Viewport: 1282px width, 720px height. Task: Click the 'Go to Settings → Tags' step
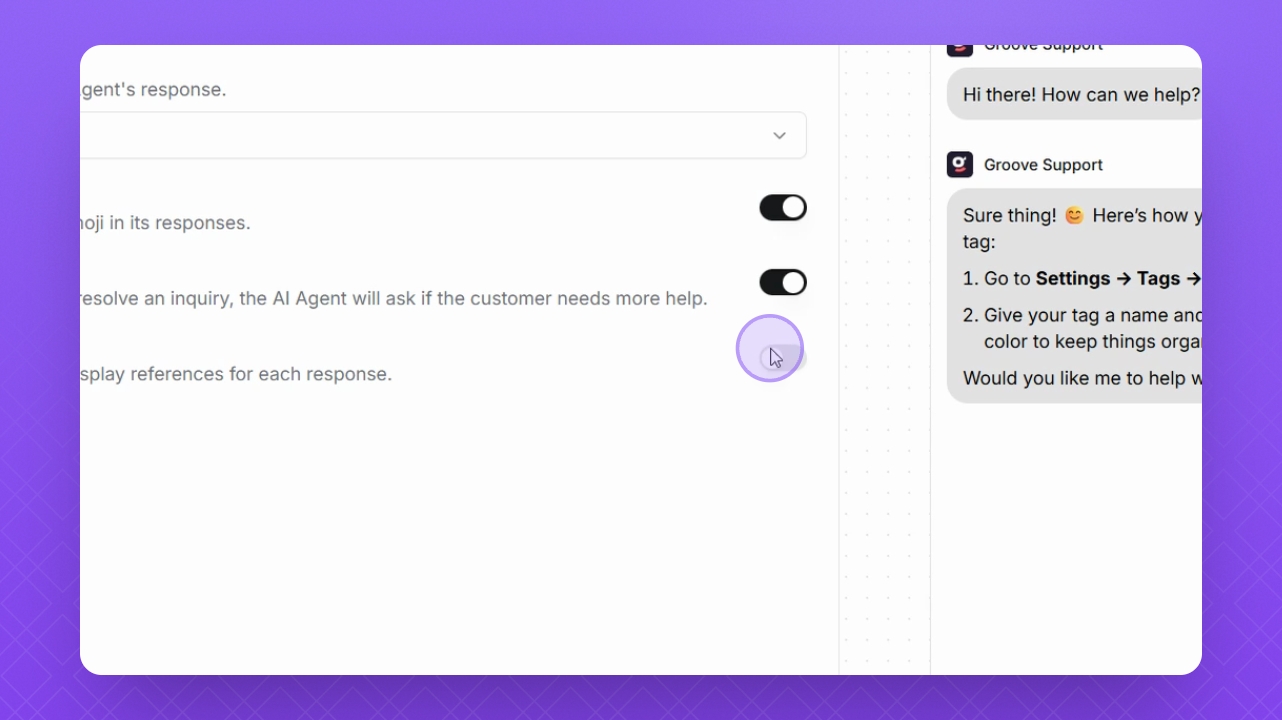click(x=1082, y=279)
